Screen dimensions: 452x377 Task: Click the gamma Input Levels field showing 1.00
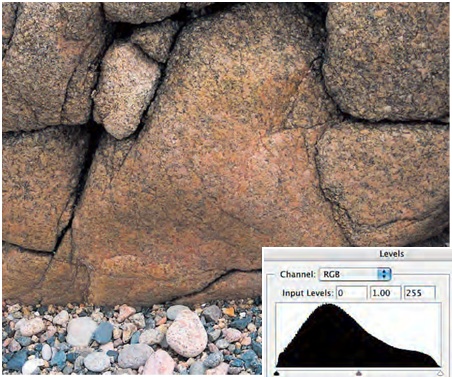tap(385, 293)
